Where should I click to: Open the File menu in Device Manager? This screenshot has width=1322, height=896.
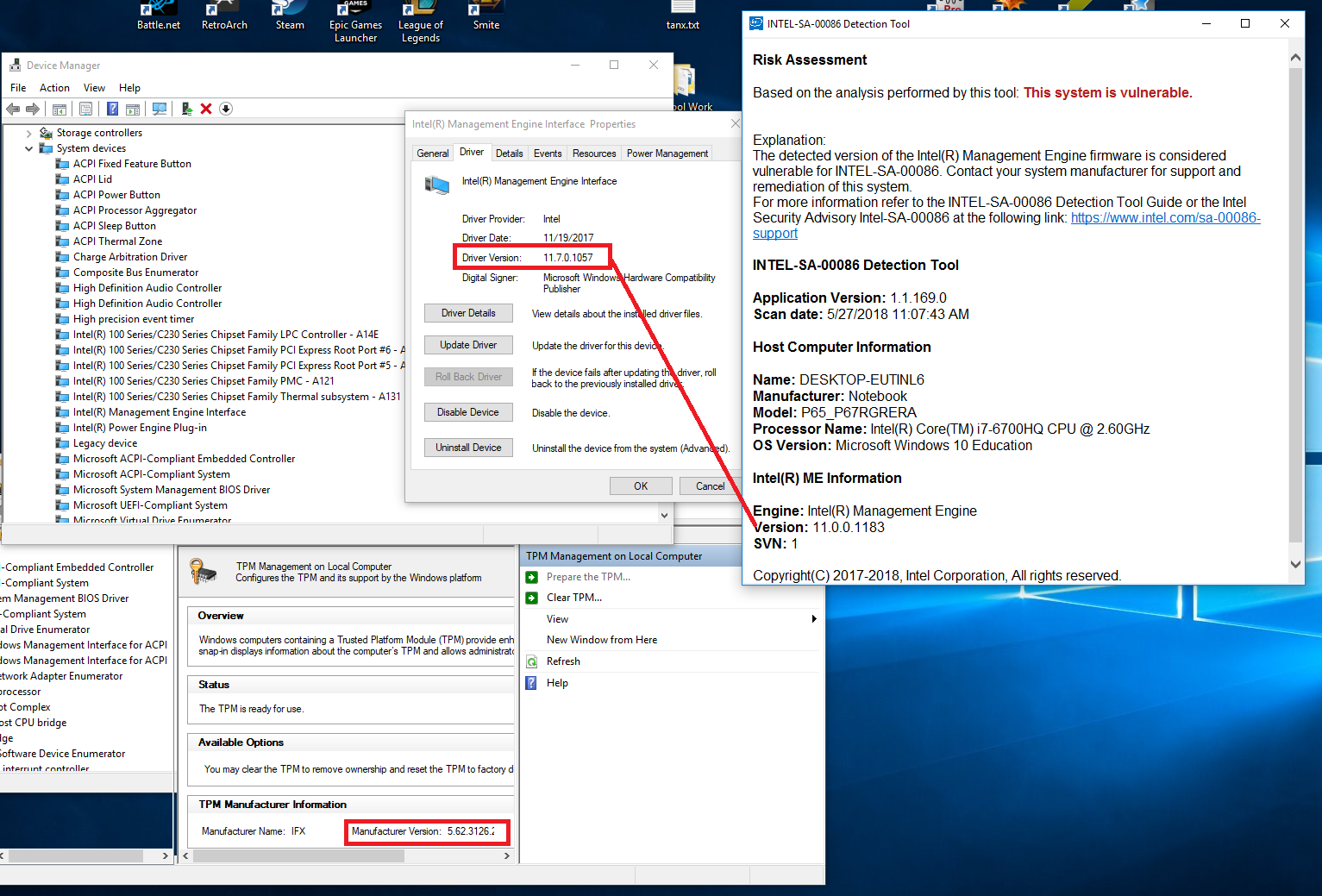click(x=18, y=88)
